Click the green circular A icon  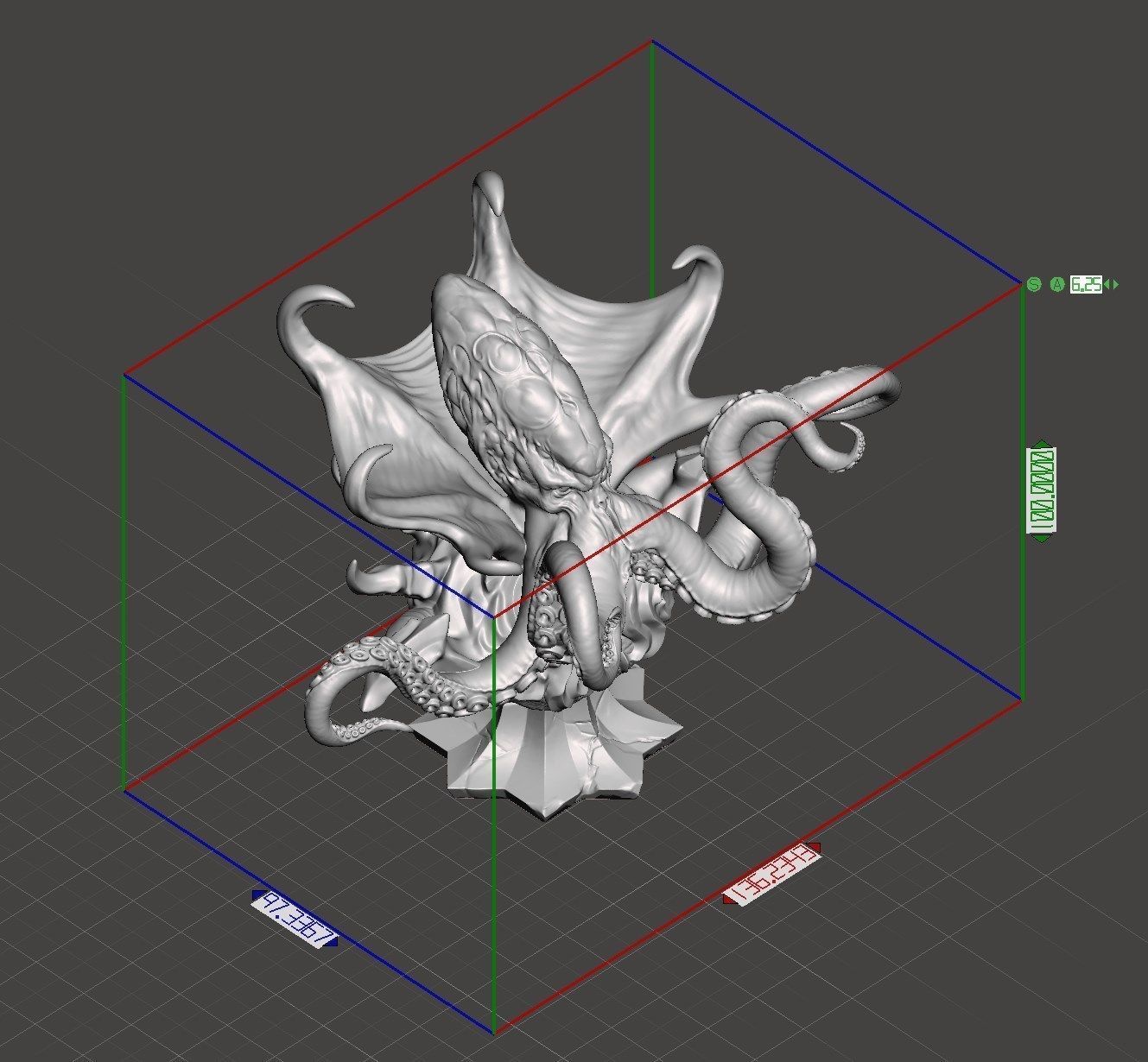[1057, 284]
